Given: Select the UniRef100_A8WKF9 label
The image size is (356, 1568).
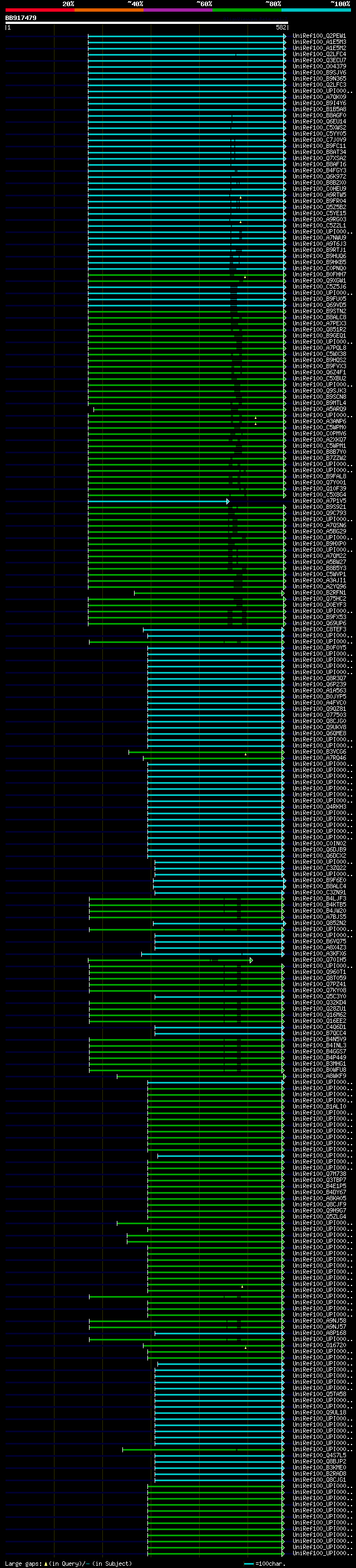Looking at the screenshot, I should [x=319, y=1076].
